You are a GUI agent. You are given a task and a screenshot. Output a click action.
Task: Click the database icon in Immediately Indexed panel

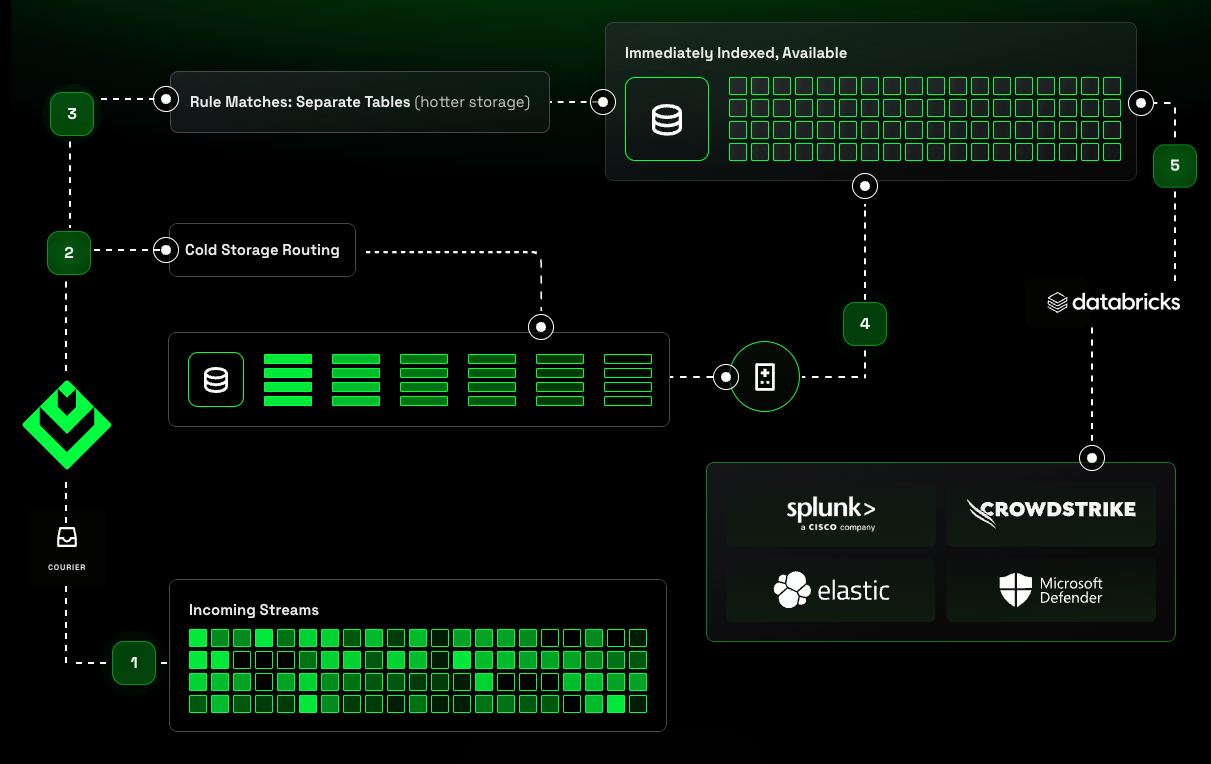tap(666, 119)
